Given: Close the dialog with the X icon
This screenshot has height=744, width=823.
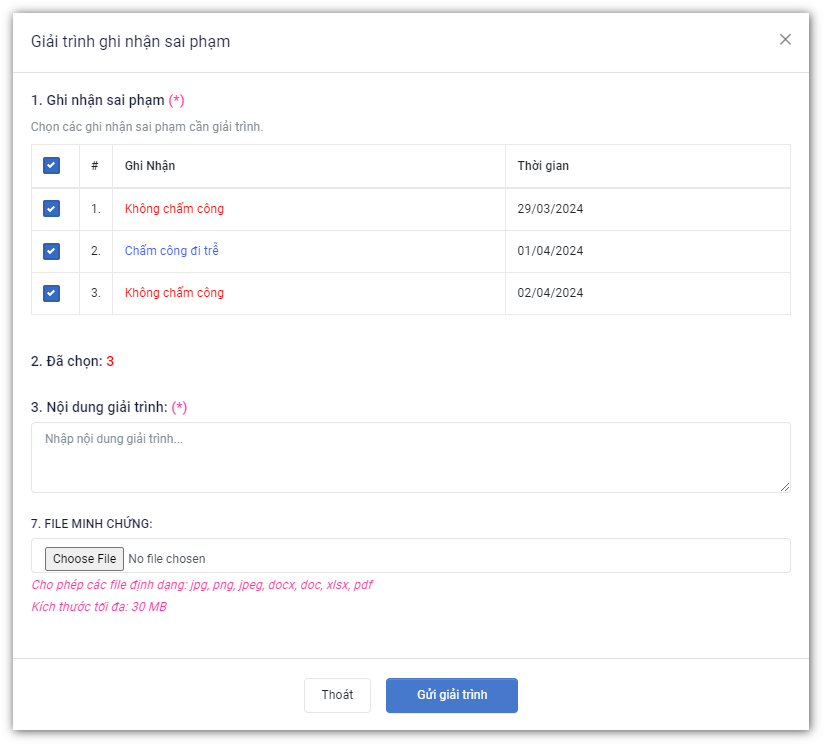Looking at the screenshot, I should pyautogui.click(x=785, y=39).
